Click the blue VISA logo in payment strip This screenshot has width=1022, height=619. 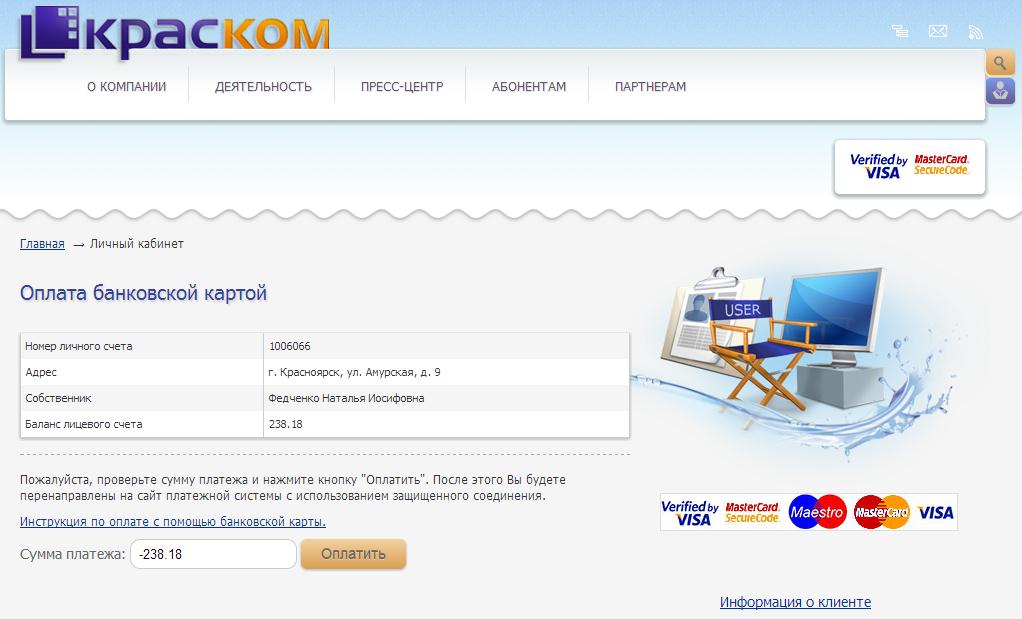(935, 512)
